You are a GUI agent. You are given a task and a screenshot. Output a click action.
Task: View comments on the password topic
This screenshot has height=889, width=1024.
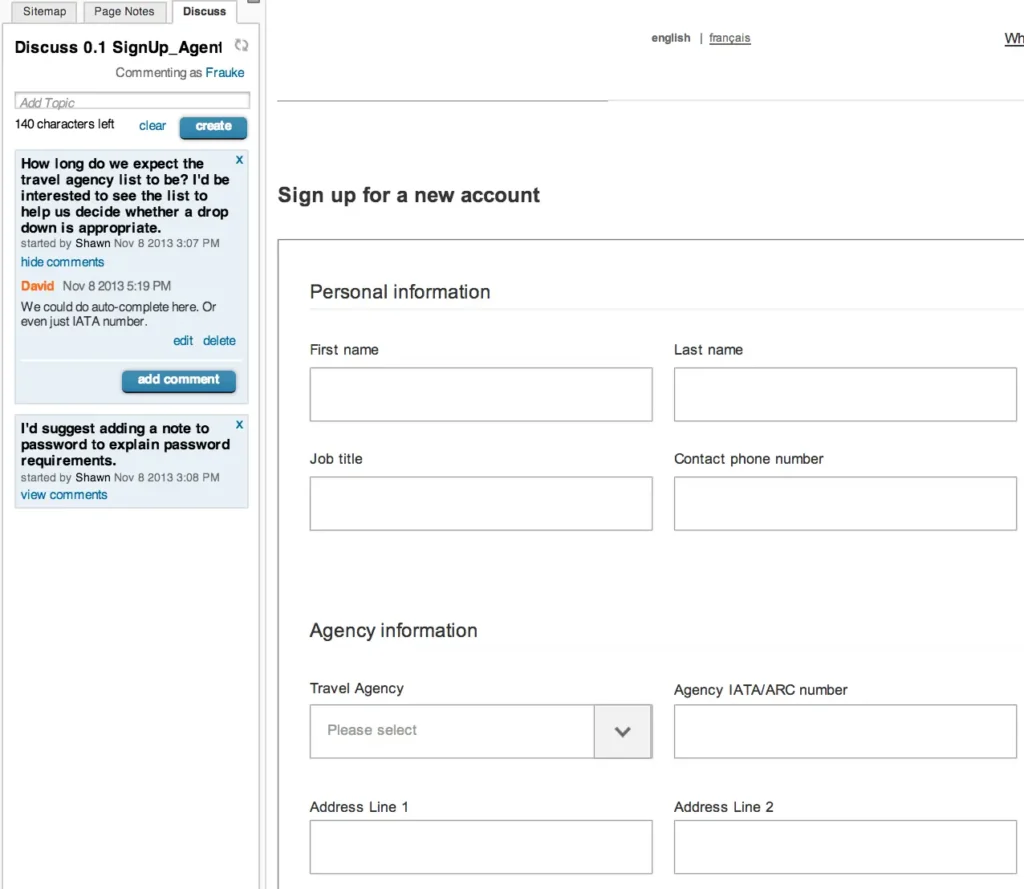coord(64,495)
